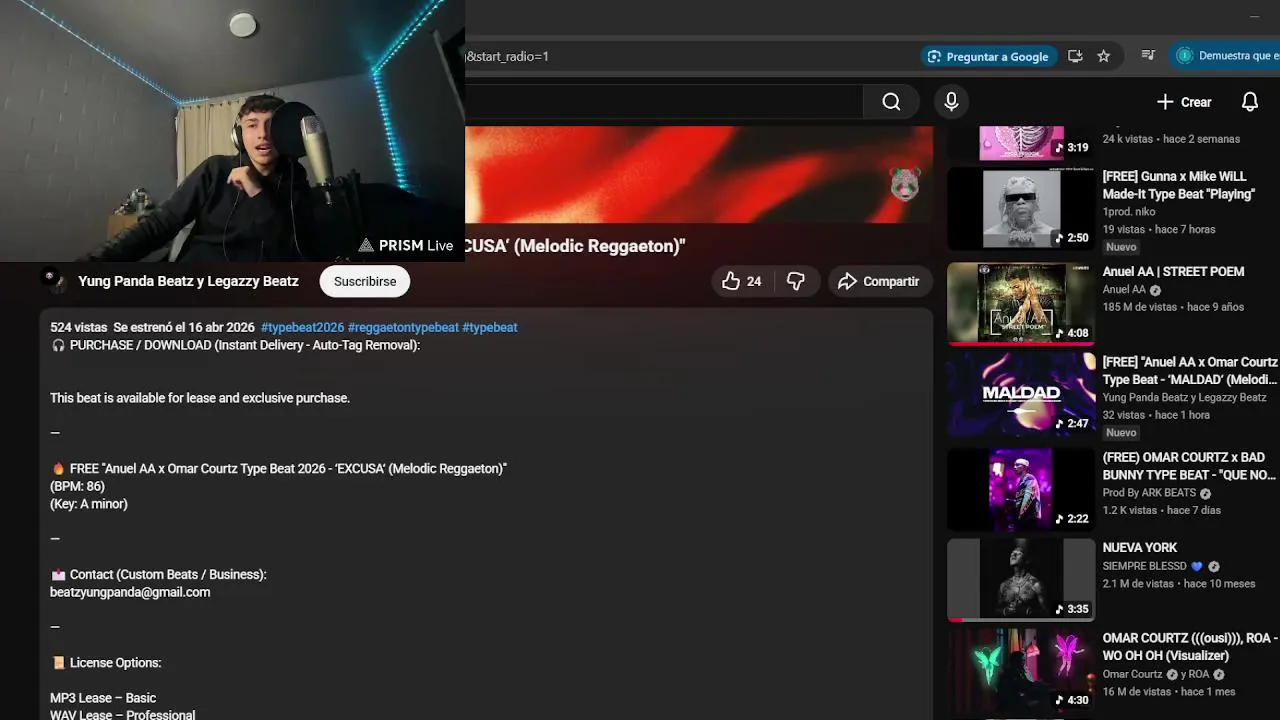
Task: Click the 524 vistas premiere date line
Action: [152, 327]
